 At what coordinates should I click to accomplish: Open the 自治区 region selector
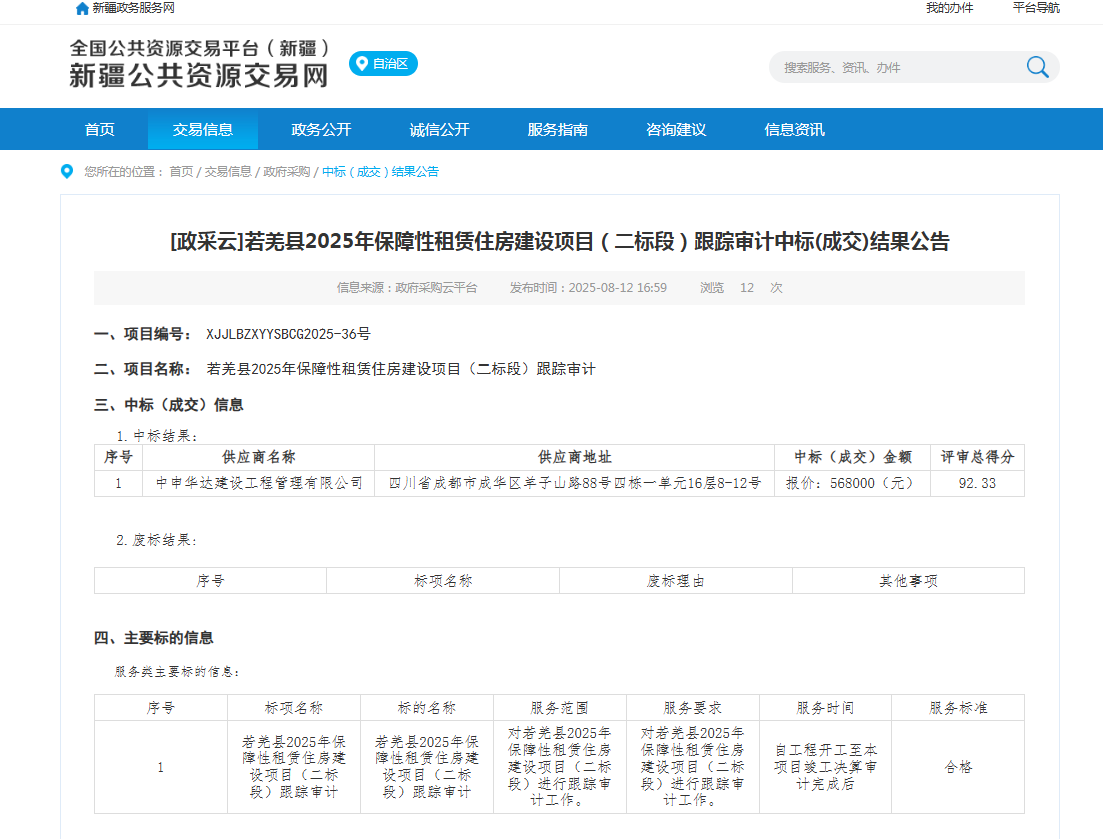[x=384, y=64]
